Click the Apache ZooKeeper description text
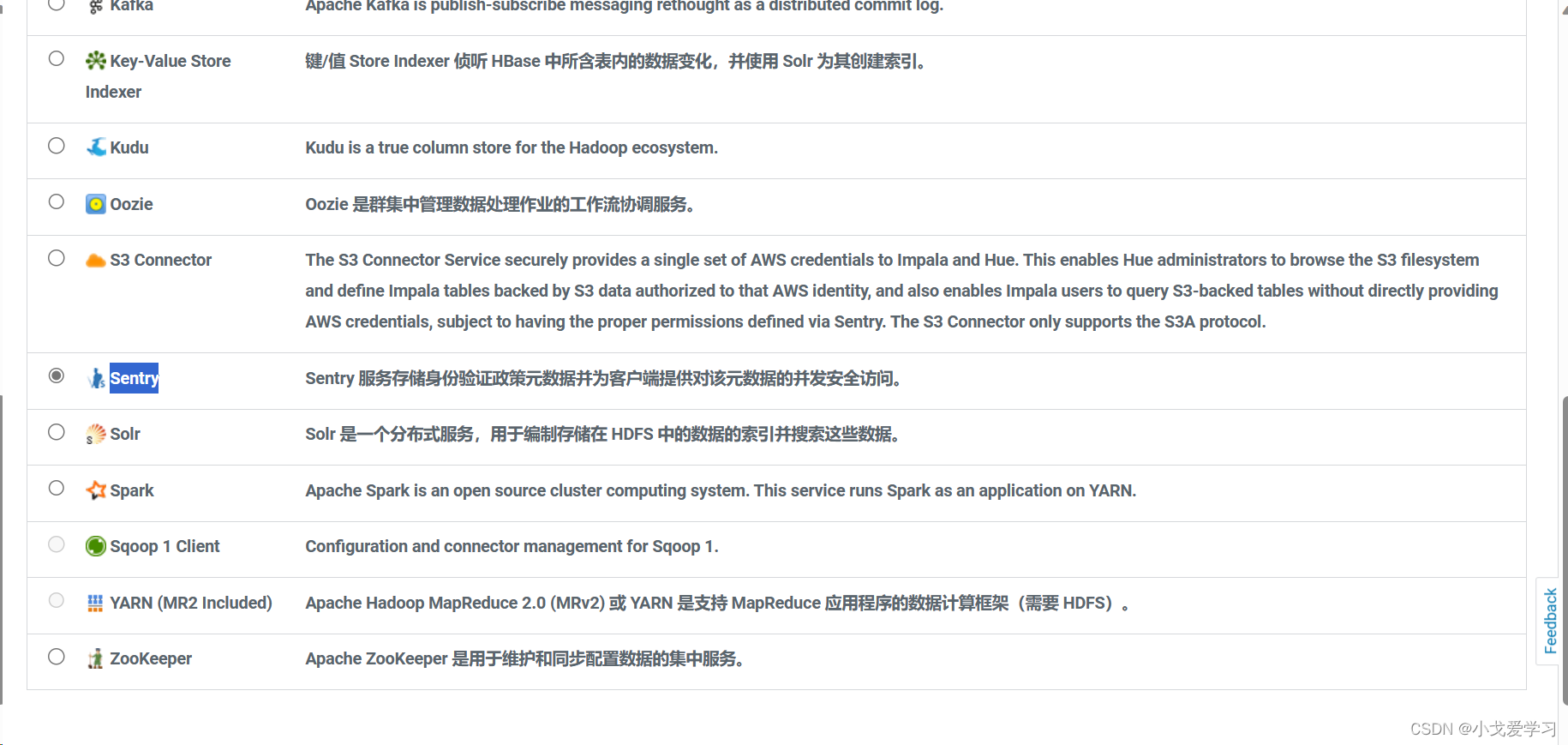 (524, 658)
